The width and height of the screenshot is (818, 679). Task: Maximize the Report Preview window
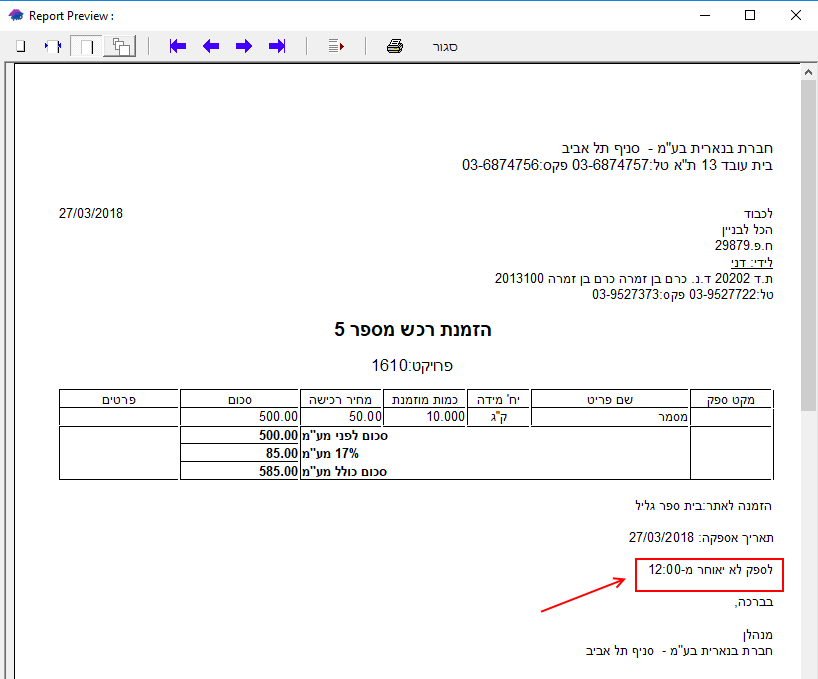pos(750,16)
